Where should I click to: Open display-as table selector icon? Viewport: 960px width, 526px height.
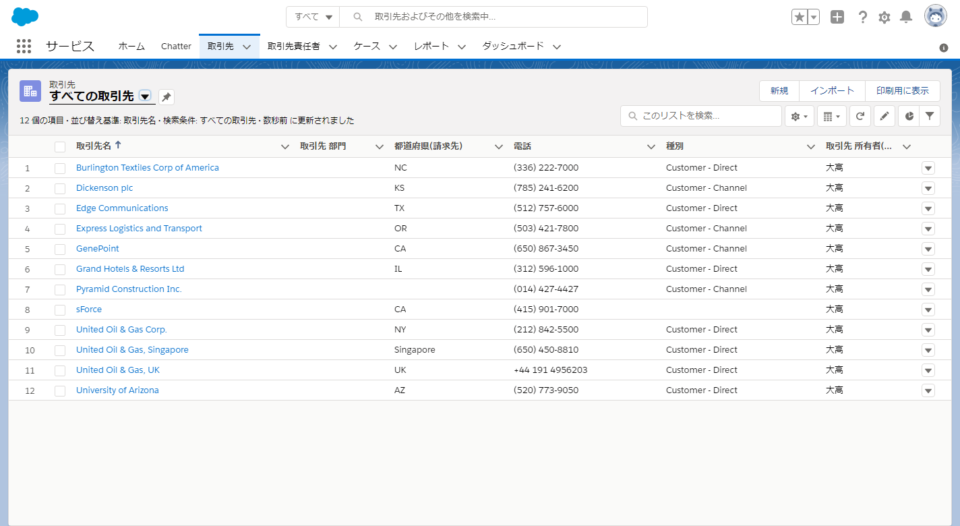831,116
